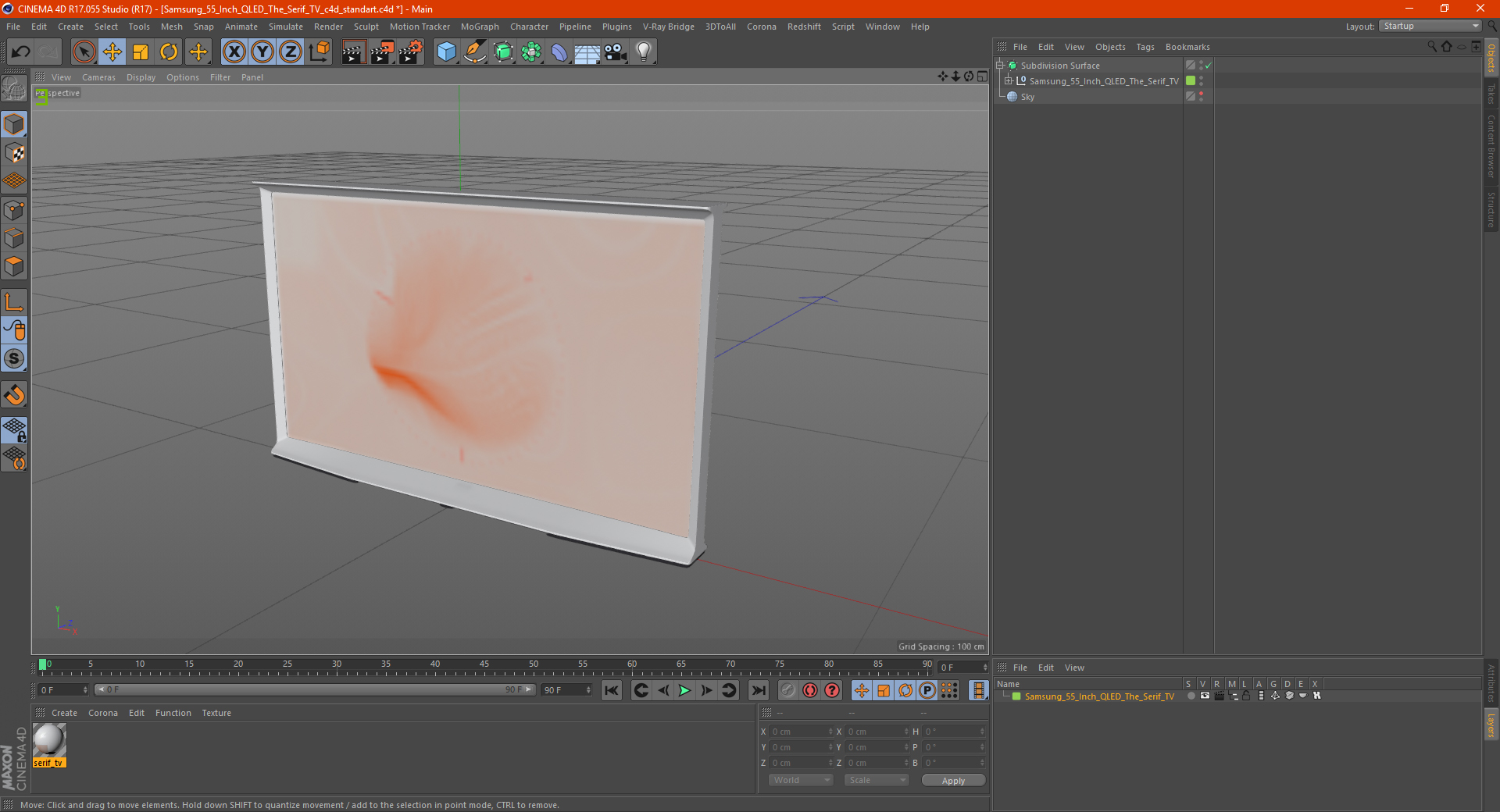This screenshot has height=812, width=1500.
Task: Toggle Subdivision Surface enable checkmark
Action: coord(1209,66)
